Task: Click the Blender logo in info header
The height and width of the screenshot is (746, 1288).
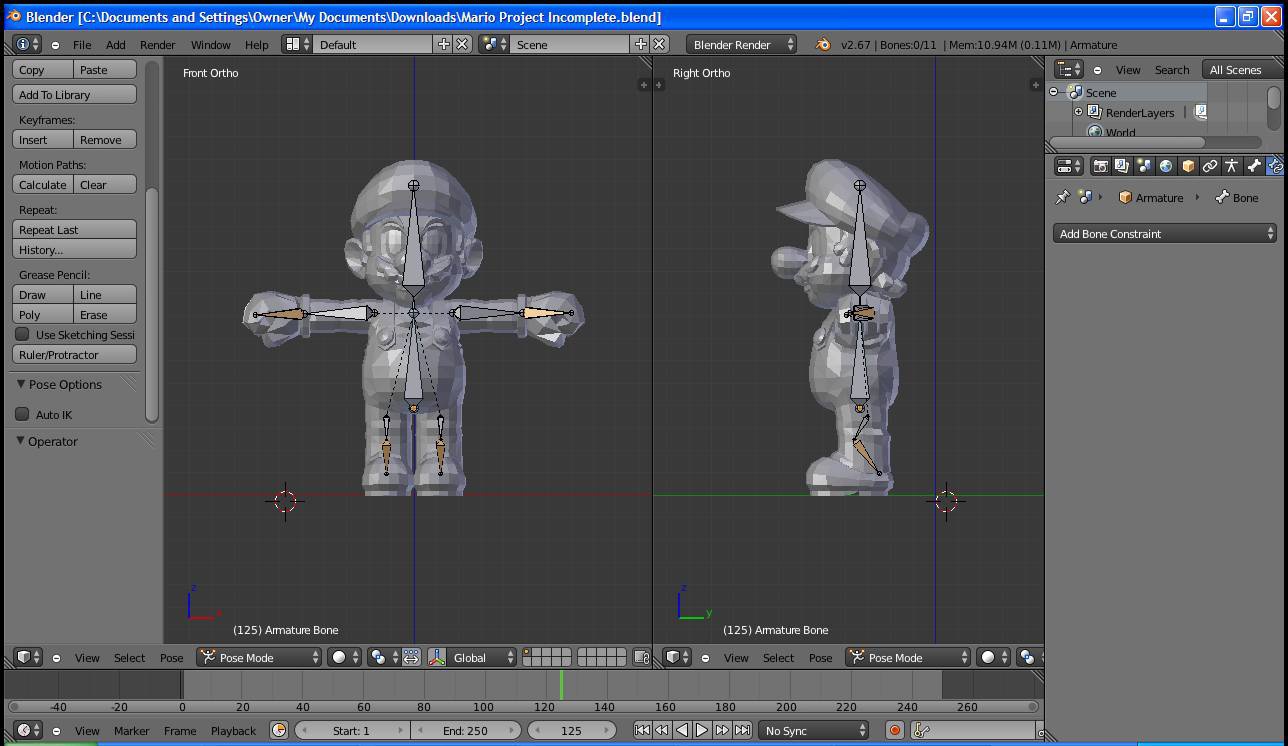Action: pyautogui.click(x=823, y=44)
